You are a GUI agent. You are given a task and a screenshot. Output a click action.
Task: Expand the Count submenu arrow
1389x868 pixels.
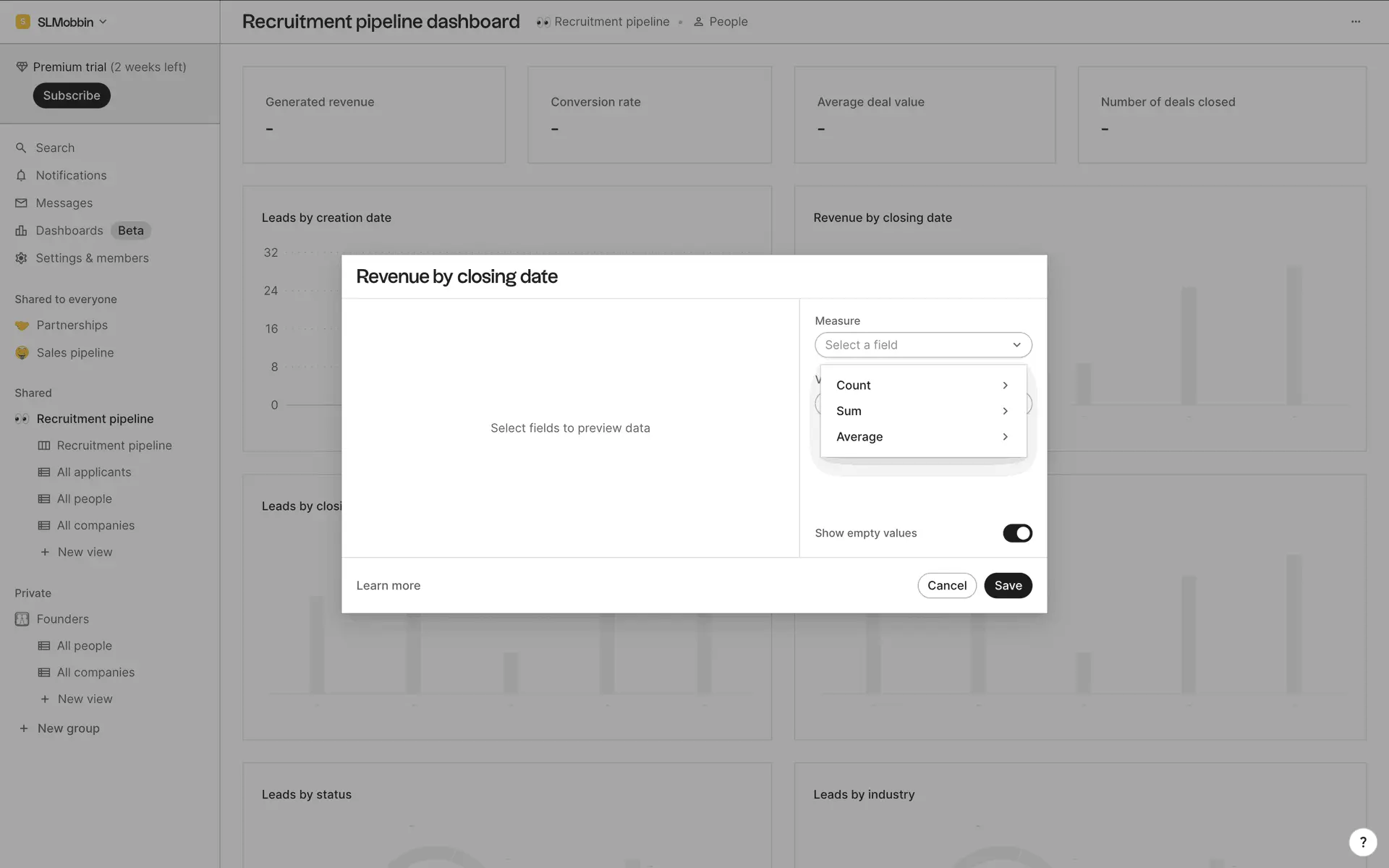[x=1005, y=386]
